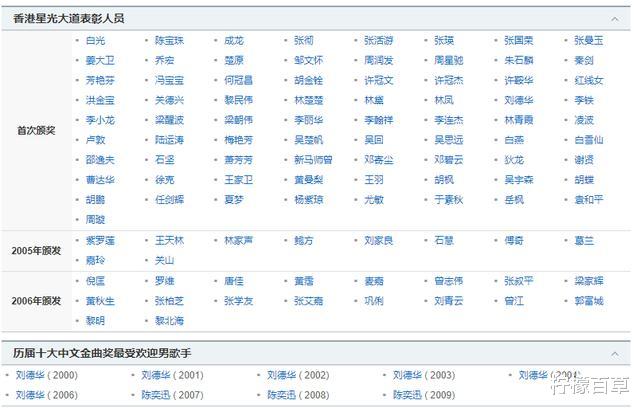The image size is (640, 408).
Task: Open the 姜大卫 link
Action: point(100,60)
